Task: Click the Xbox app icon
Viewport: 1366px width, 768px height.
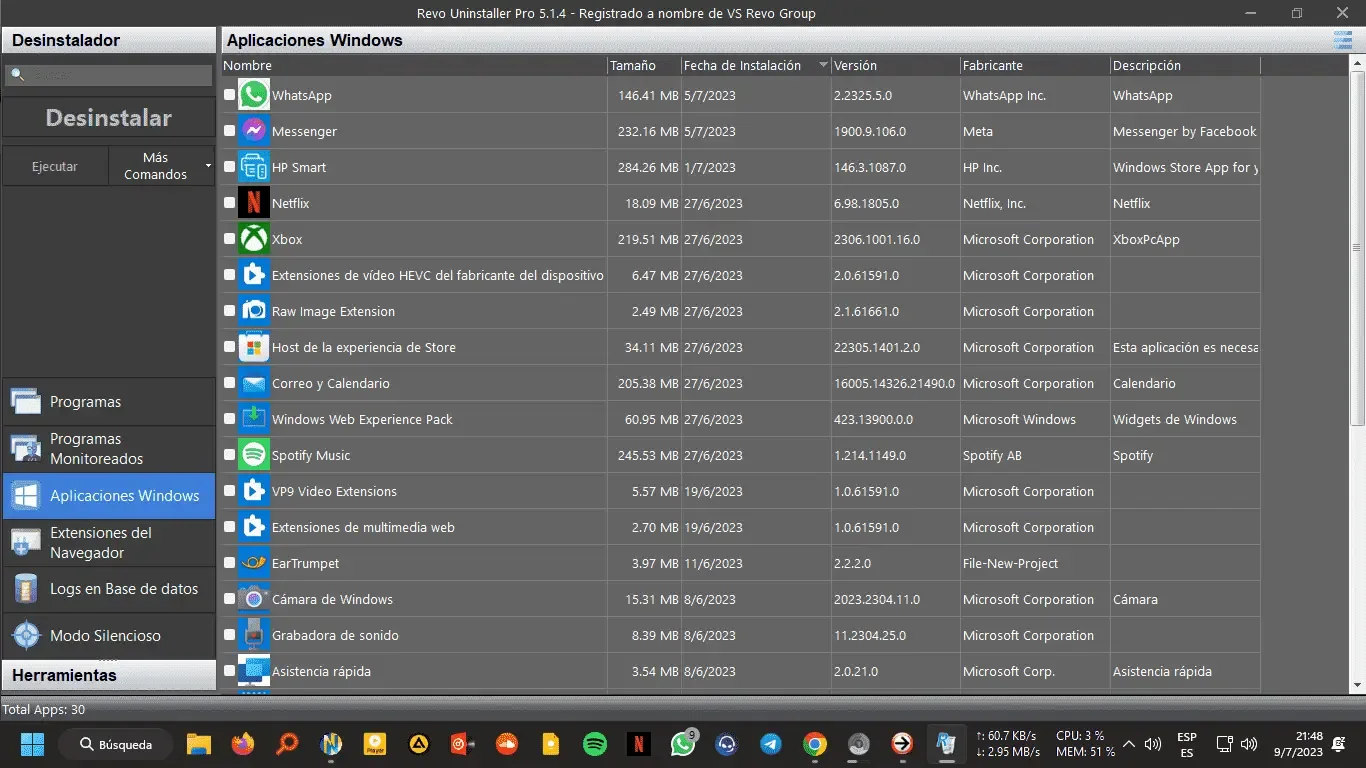Action: (x=254, y=239)
